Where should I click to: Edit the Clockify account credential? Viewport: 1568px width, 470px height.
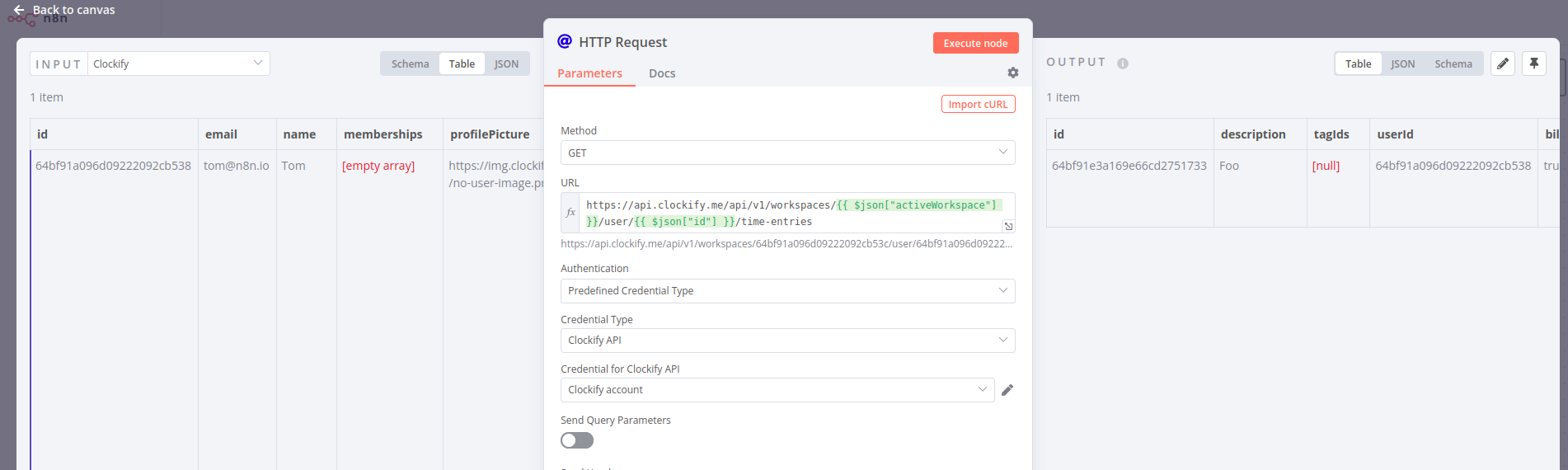coord(1007,390)
